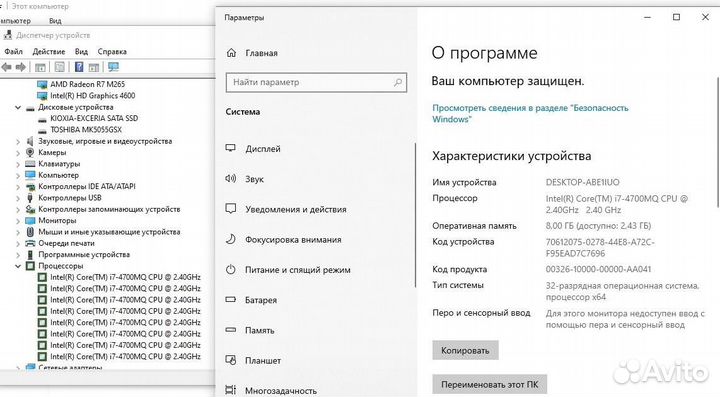Click the Многозадачность icon

[231, 390]
